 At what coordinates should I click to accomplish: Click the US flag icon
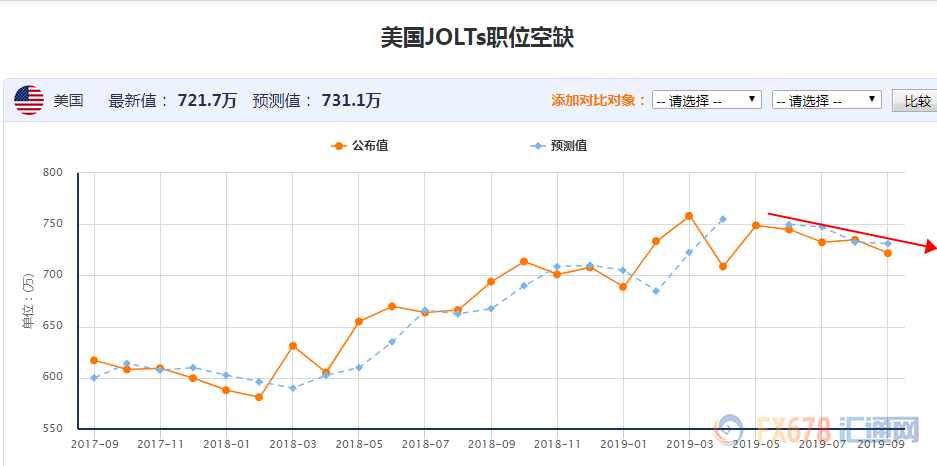(x=29, y=100)
